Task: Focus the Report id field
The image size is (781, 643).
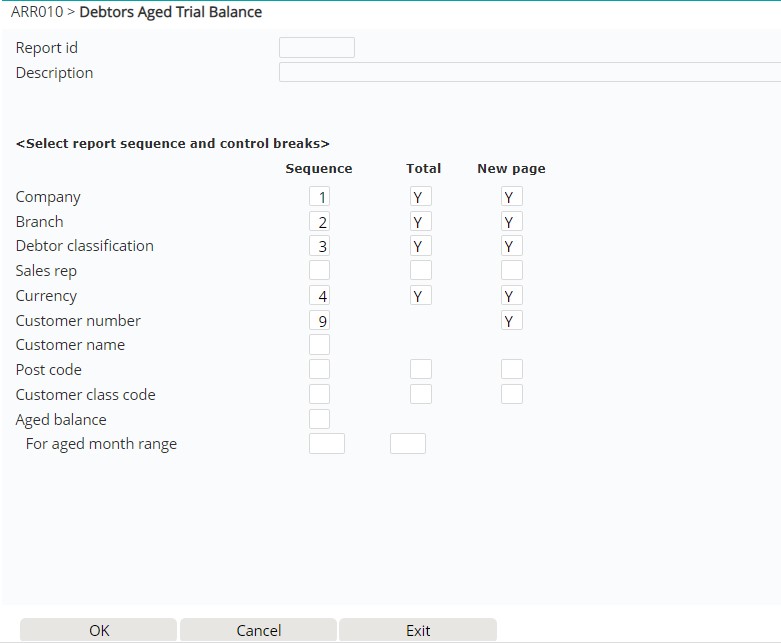Action: (x=316, y=48)
